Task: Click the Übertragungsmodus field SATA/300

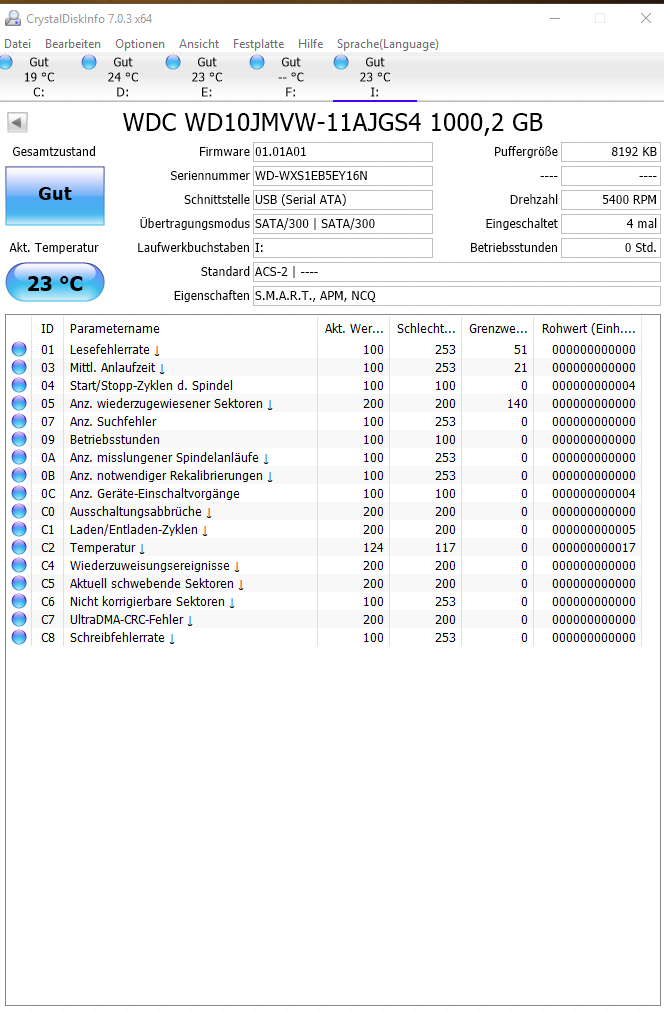Action: pyautogui.click(x=343, y=224)
